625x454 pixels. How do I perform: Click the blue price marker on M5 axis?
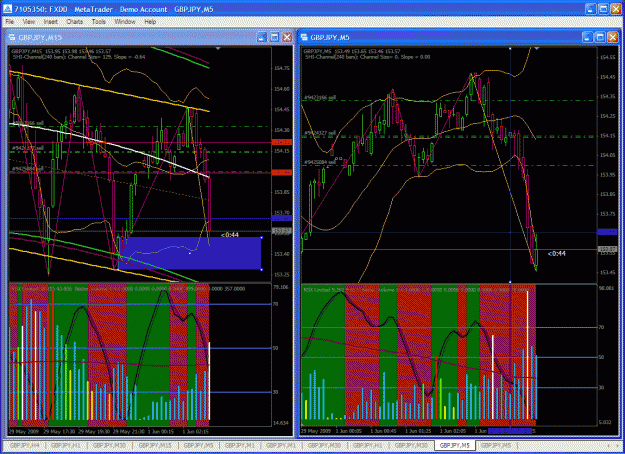pyautogui.click(x=607, y=232)
